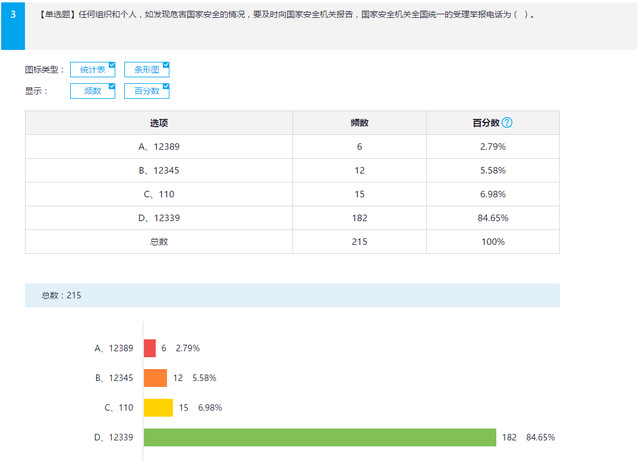The width and height of the screenshot is (639, 462).
Task: Click the help icon beside 百分数 header
Action: (x=507, y=123)
